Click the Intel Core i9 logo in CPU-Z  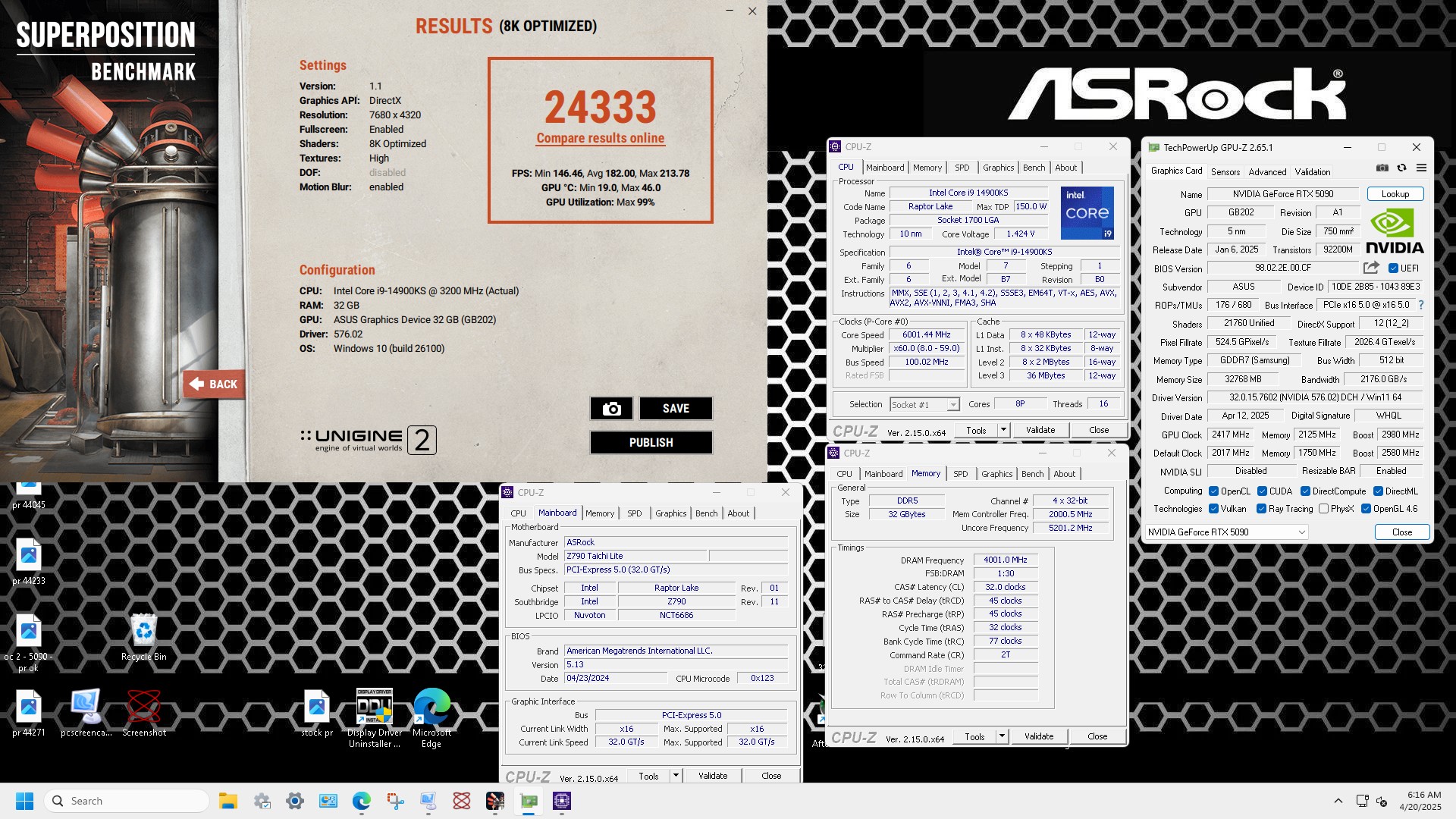click(1087, 213)
